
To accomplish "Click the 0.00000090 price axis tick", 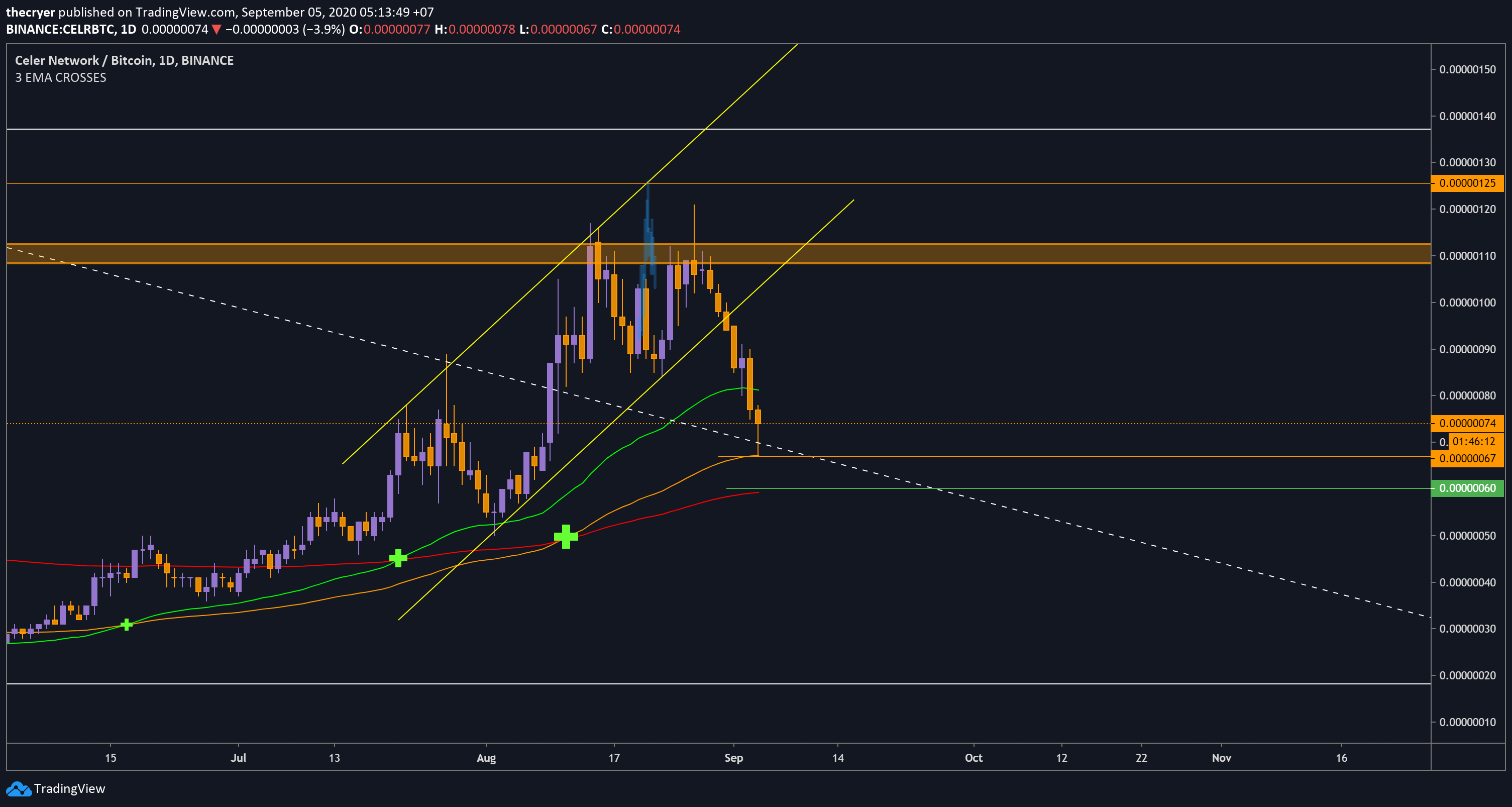I will click(x=1467, y=349).
